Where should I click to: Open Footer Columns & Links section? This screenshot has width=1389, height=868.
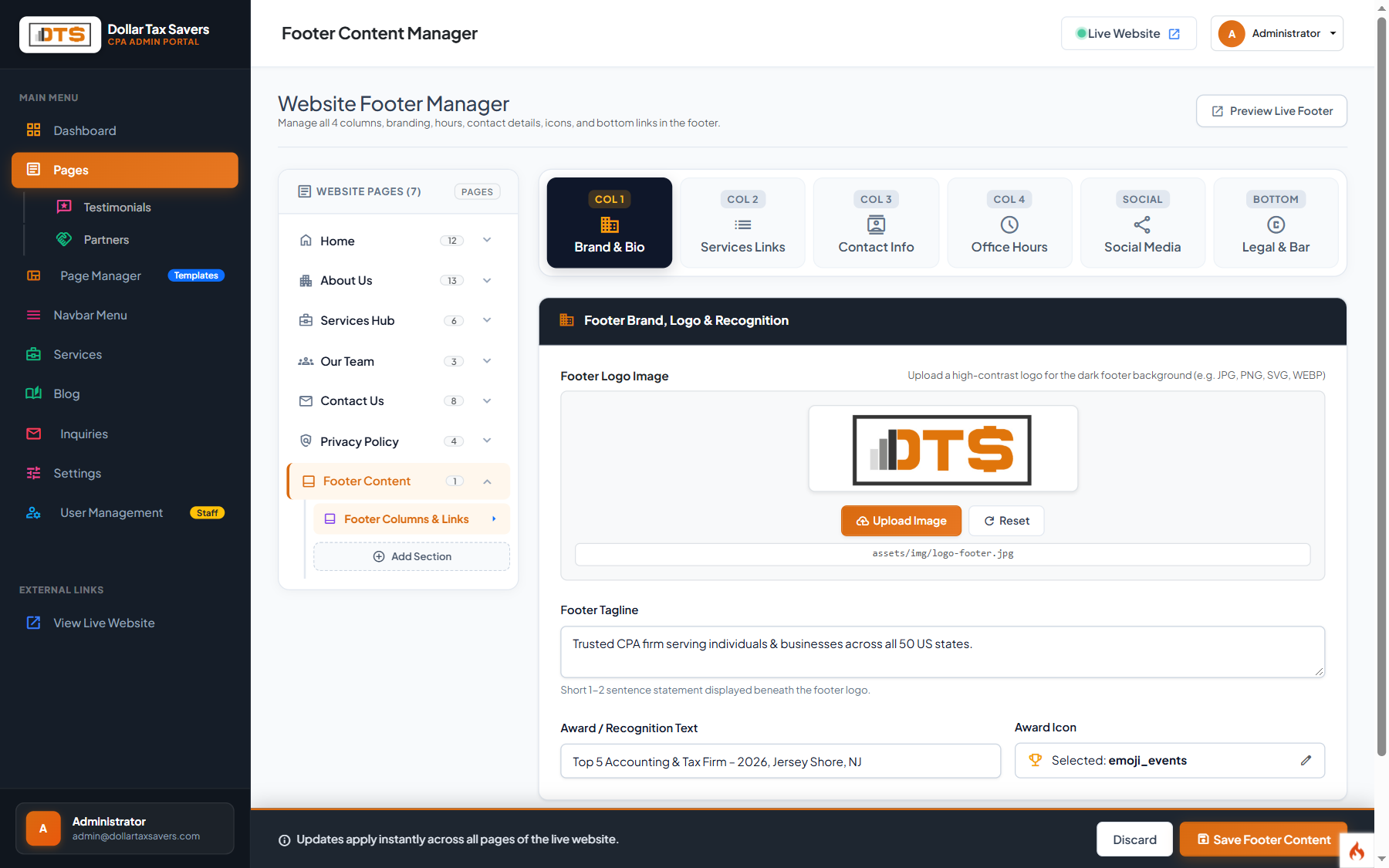tap(411, 519)
